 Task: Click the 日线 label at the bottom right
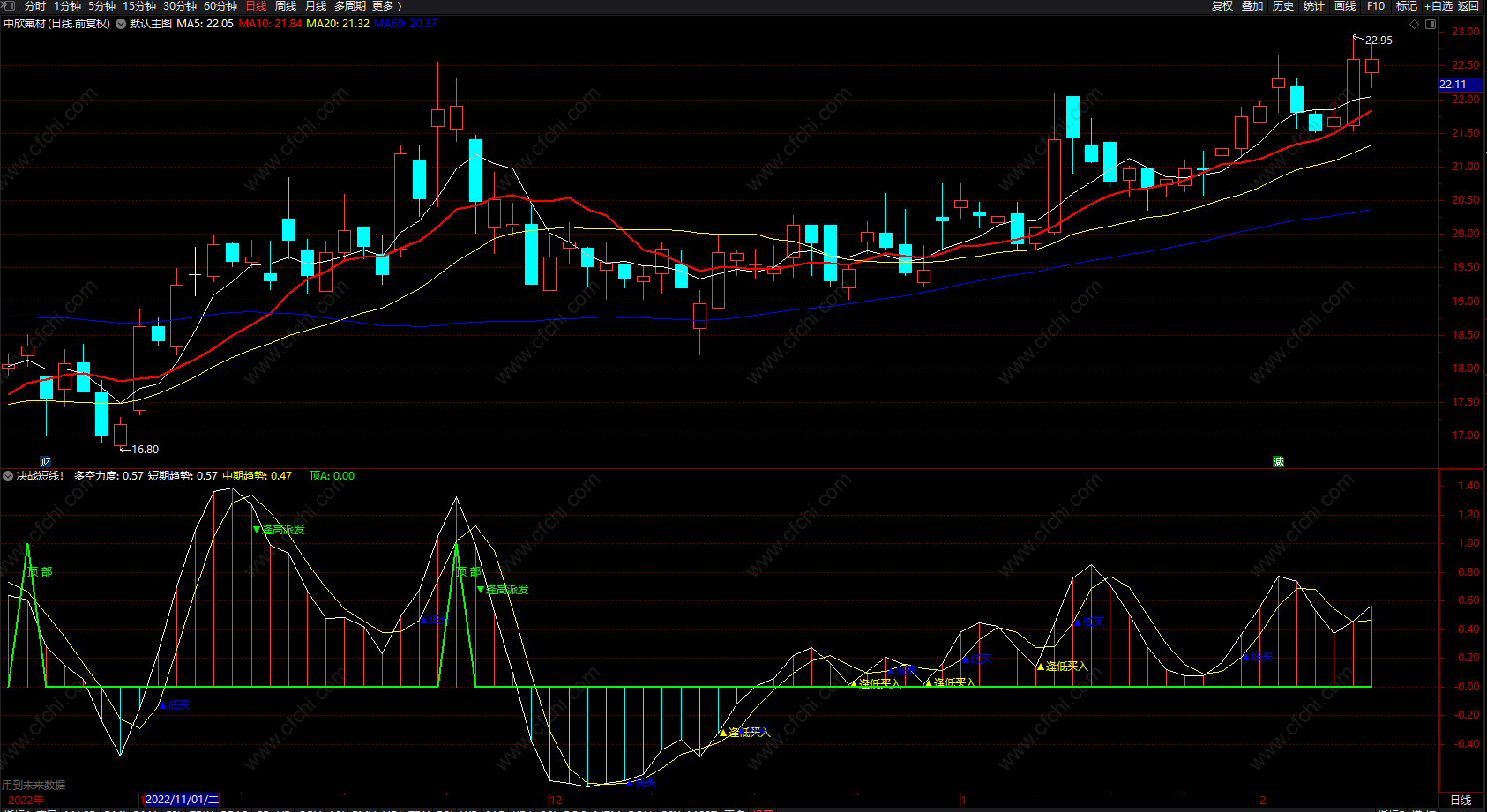1461,801
